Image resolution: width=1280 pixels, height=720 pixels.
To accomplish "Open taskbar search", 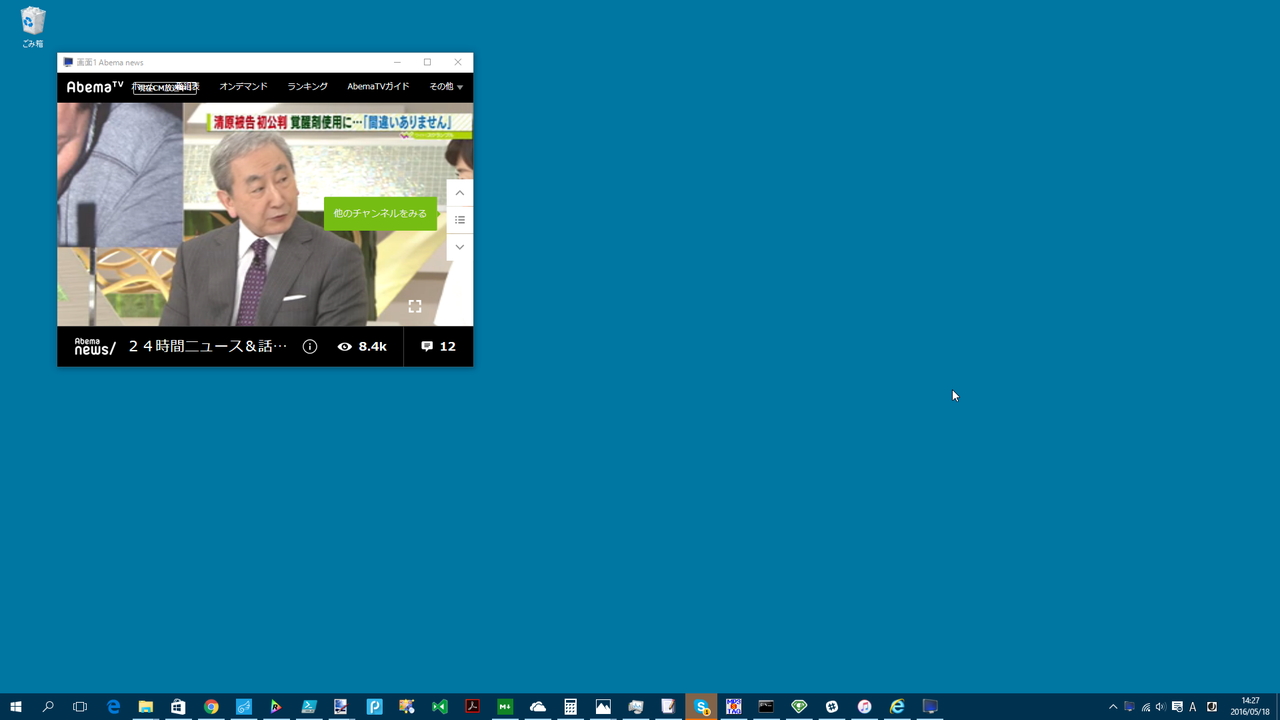I will (48, 707).
